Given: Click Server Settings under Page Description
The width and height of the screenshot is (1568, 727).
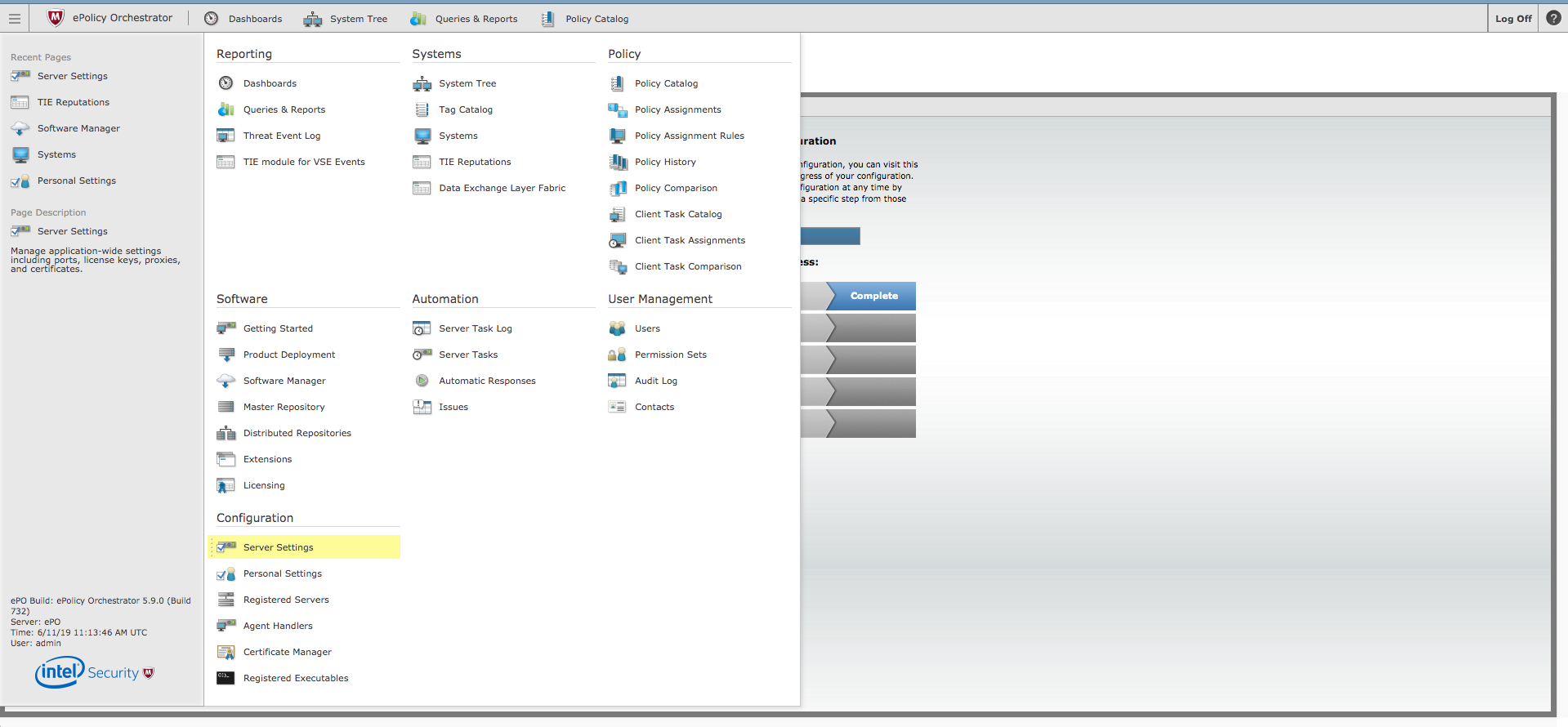Looking at the screenshot, I should click(73, 231).
